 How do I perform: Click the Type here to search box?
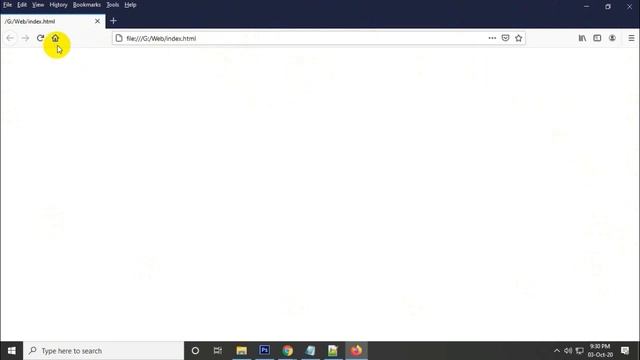[x=104, y=351]
